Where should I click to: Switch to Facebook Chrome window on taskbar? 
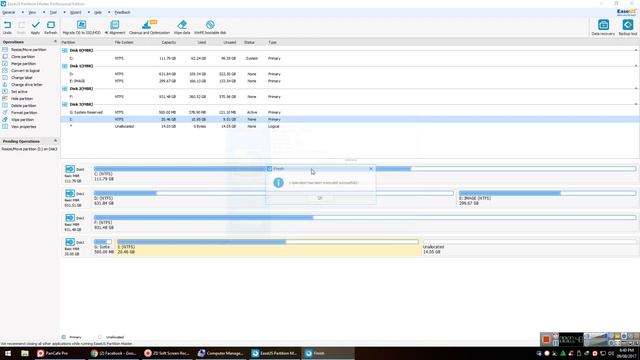114,353
